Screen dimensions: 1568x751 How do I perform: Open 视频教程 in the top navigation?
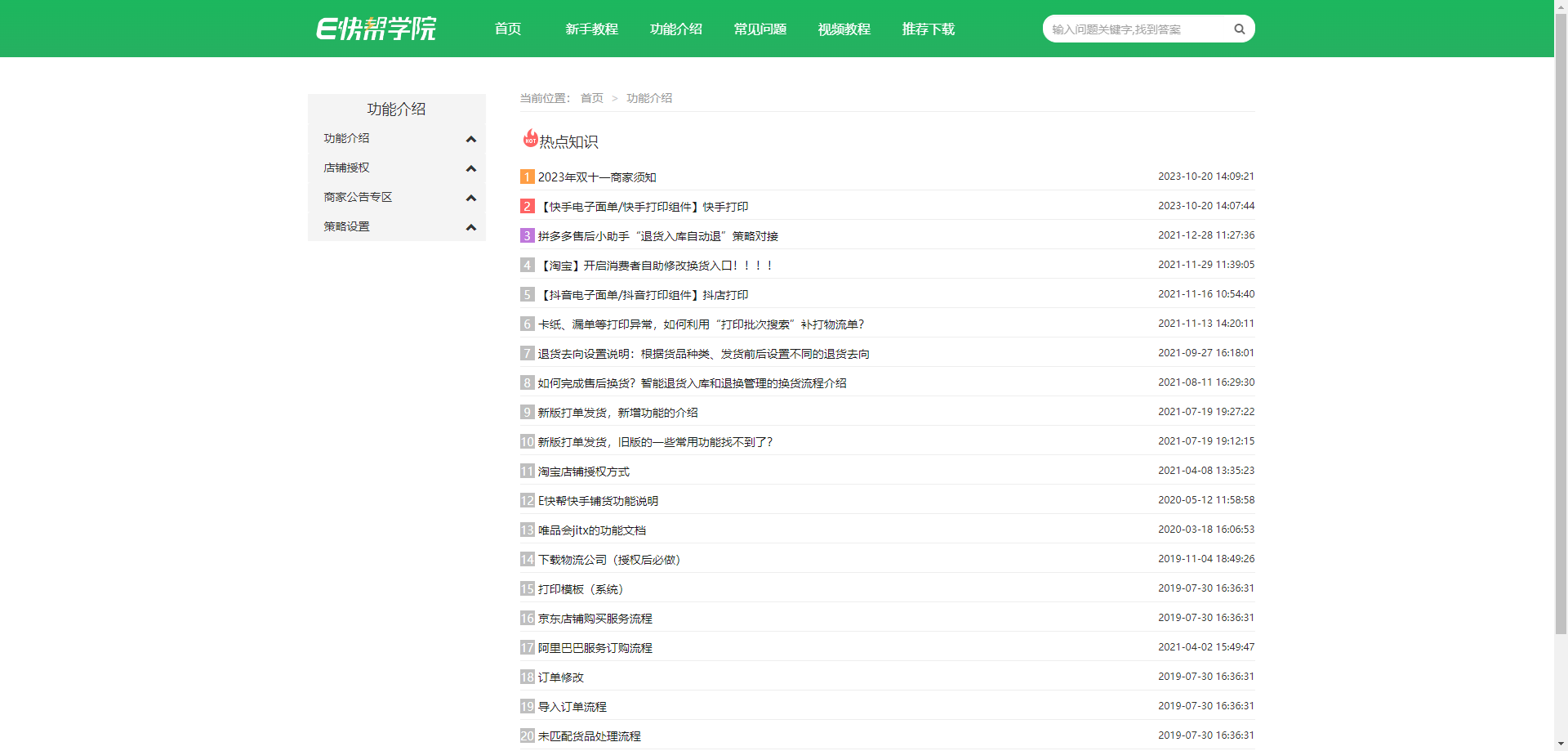[844, 29]
